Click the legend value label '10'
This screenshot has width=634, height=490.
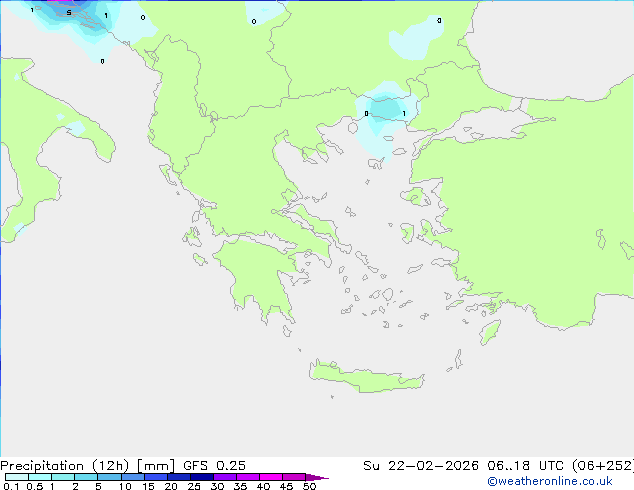coord(125,486)
